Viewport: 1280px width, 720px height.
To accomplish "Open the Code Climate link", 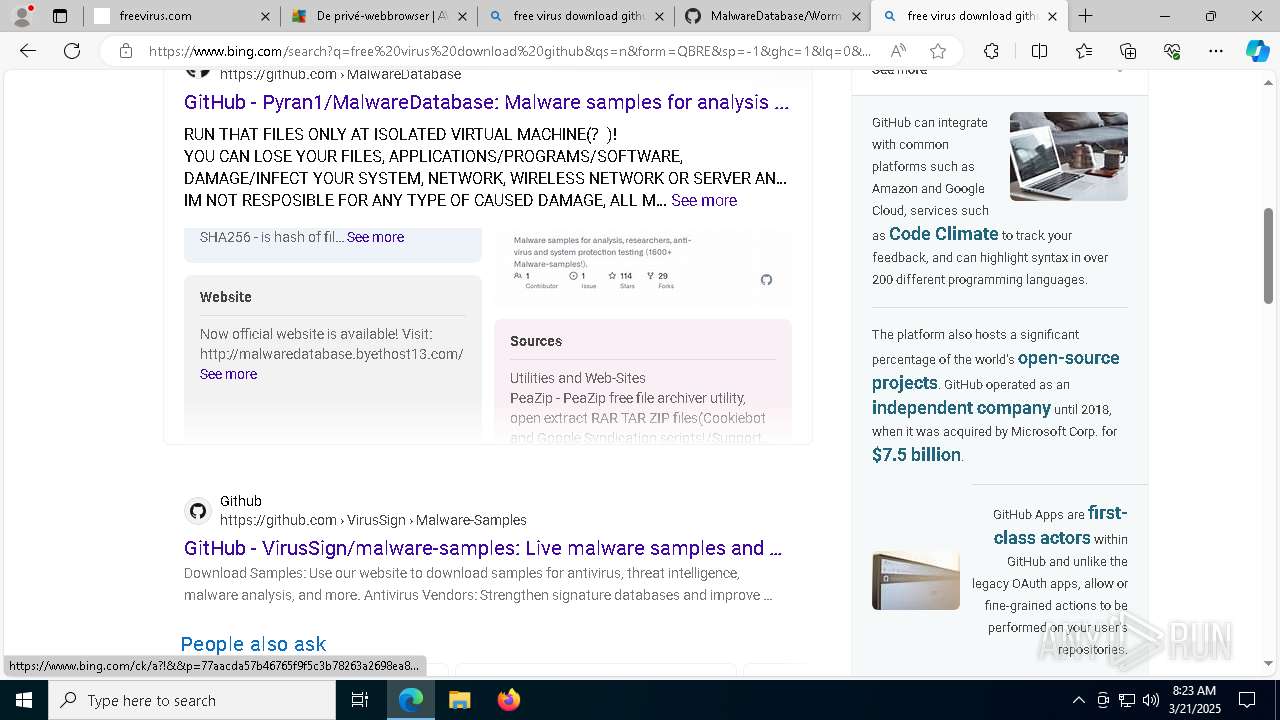I will pyautogui.click(x=943, y=234).
